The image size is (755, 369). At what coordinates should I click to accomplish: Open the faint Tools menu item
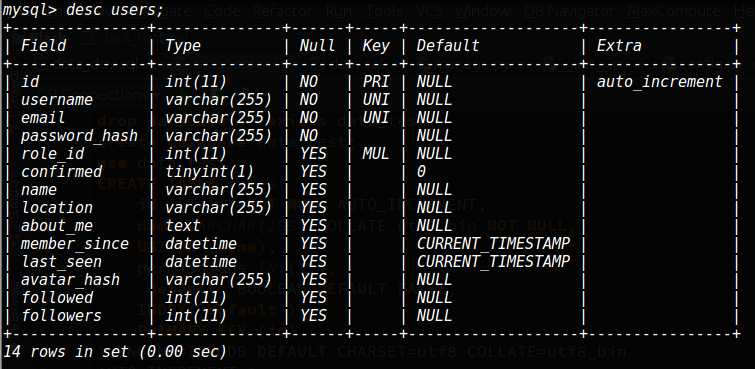[x=384, y=11]
